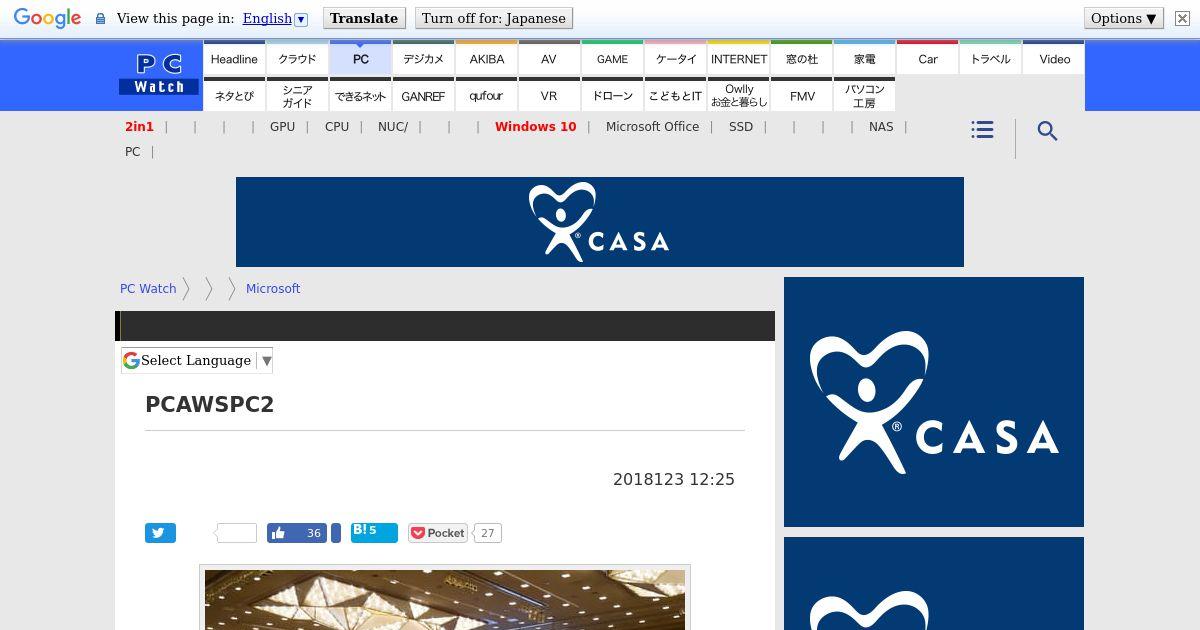Open the クラウド tab

point(297,59)
